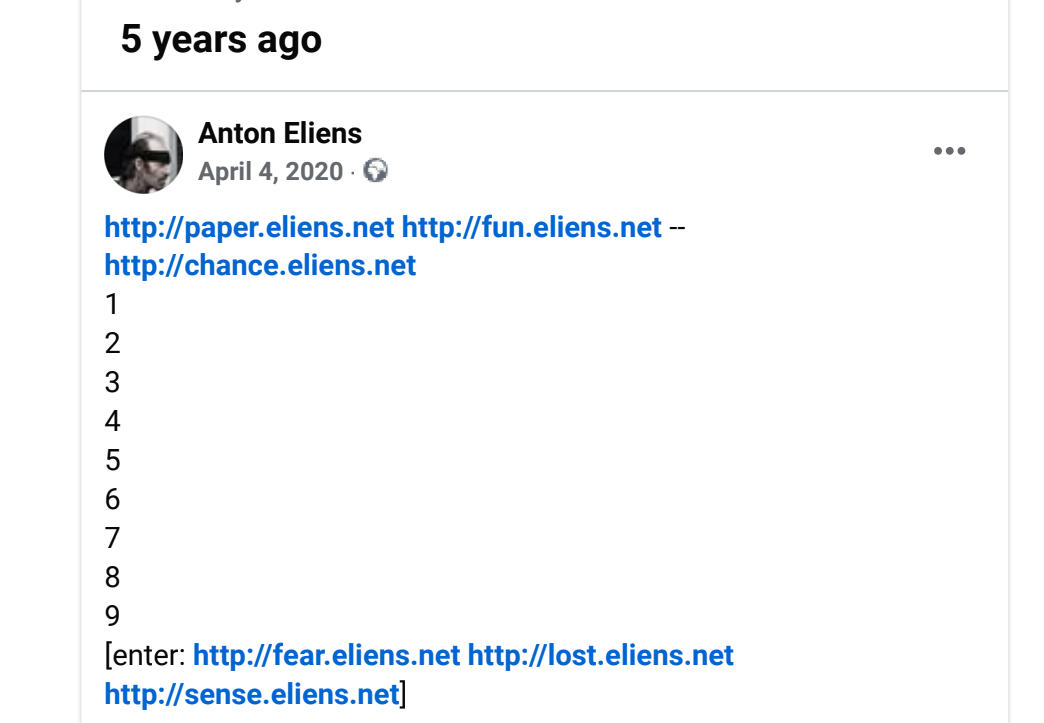Screen dimensions: 1044x723
Task: Click the number 8 line in post
Action: click(x=113, y=577)
